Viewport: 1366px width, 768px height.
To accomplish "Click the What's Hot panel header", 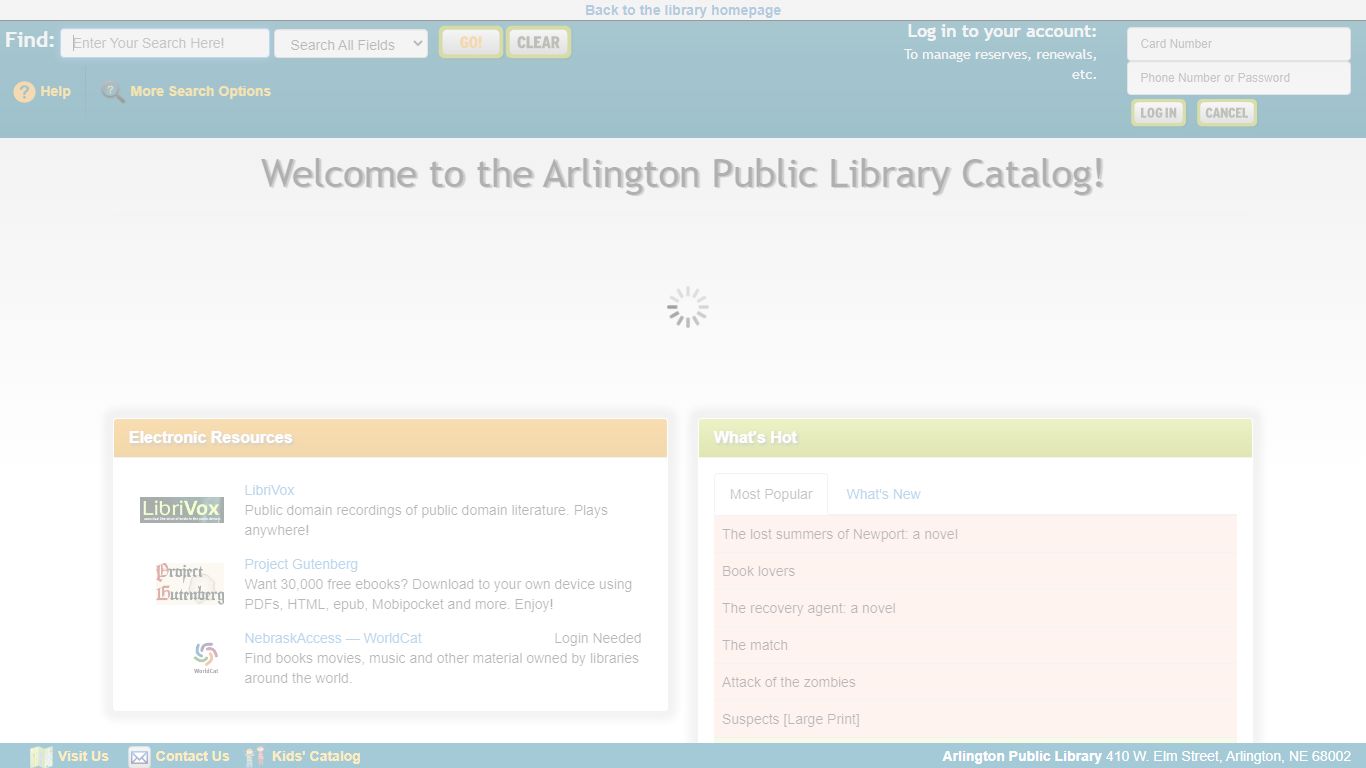I will coord(975,438).
